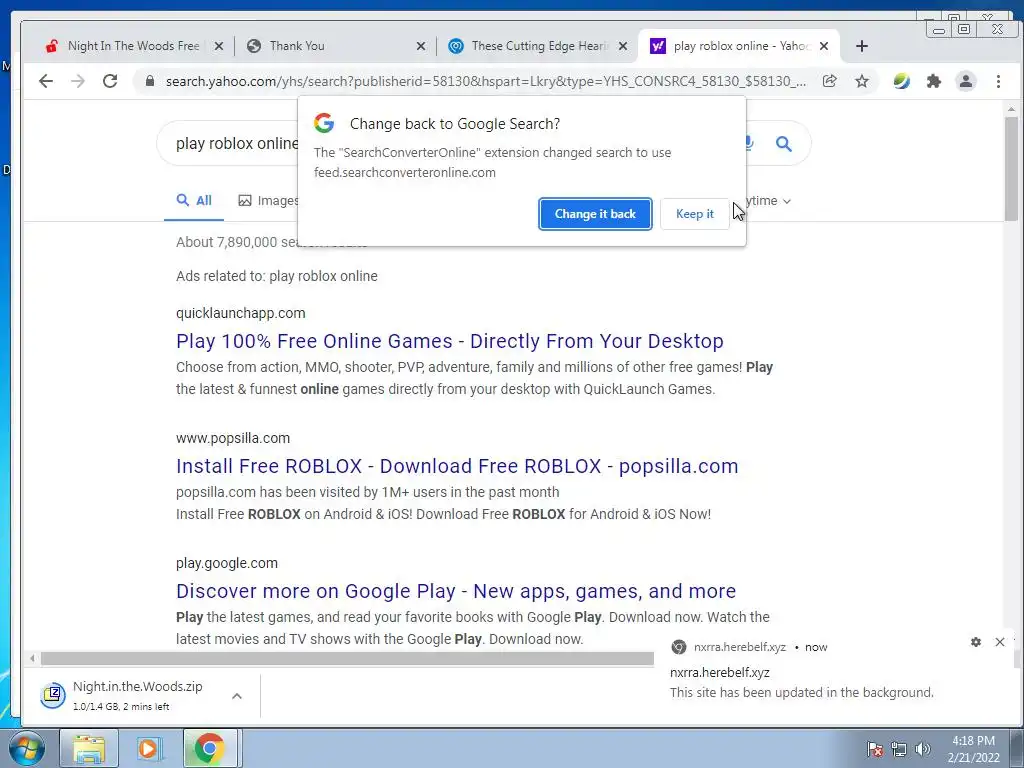The image size is (1024, 768).
Task: Click the play.google.com URL text
Action: pyautogui.click(x=227, y=563)
